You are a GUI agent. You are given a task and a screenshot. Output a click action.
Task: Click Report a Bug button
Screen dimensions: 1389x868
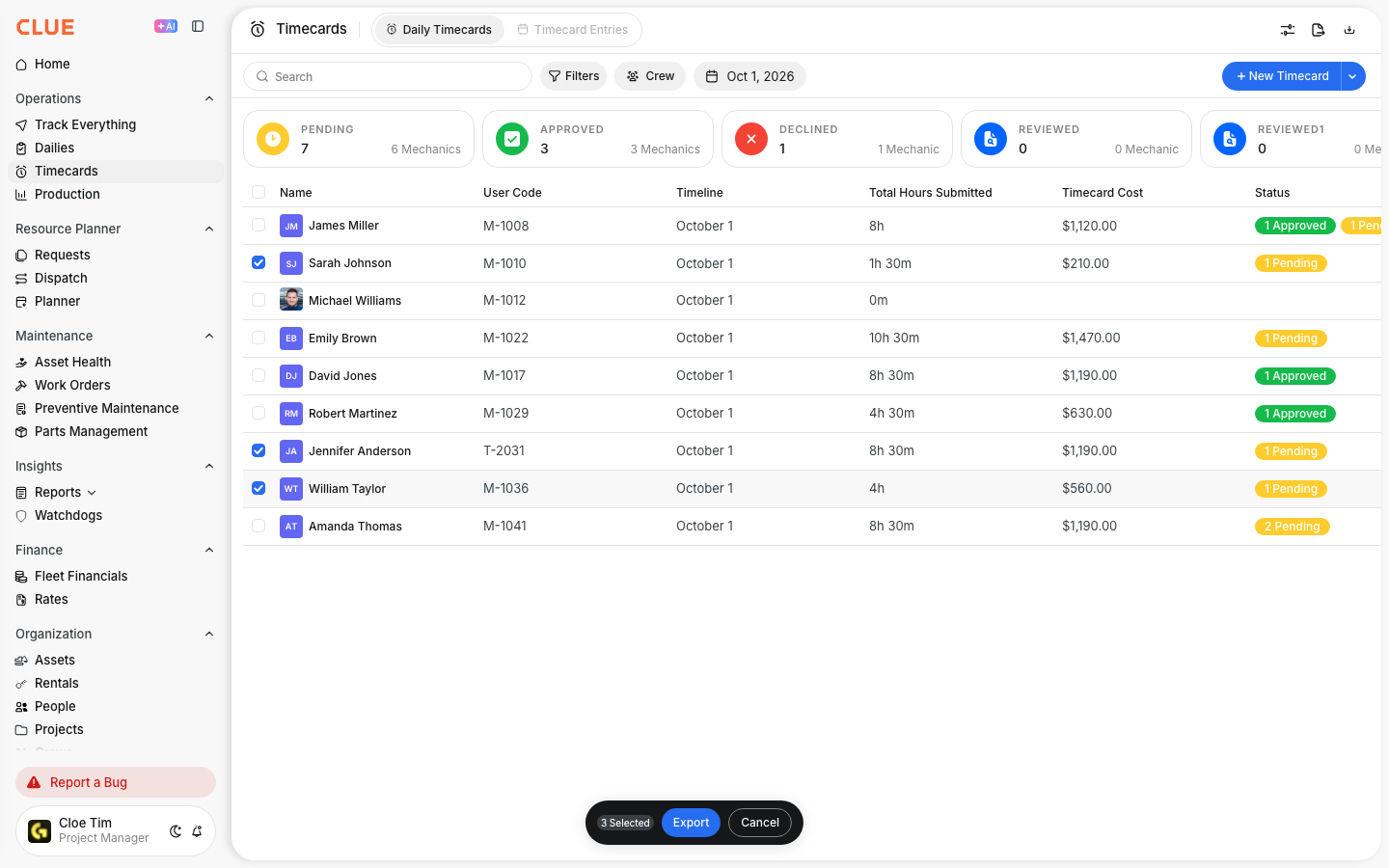[x=116, y=782]
